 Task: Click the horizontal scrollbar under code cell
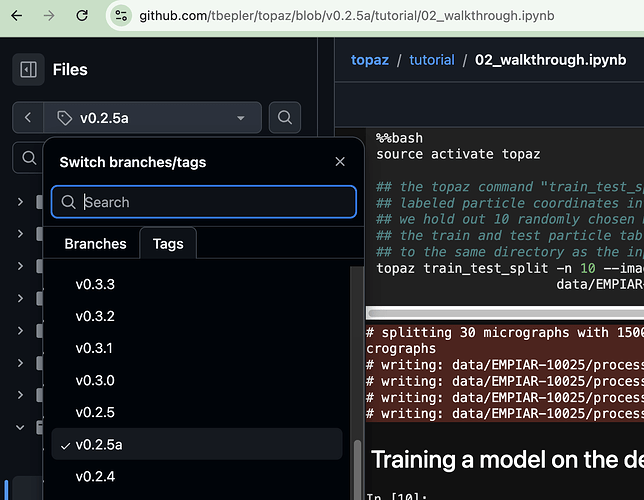pyautogui.click(x=505, y=313)
